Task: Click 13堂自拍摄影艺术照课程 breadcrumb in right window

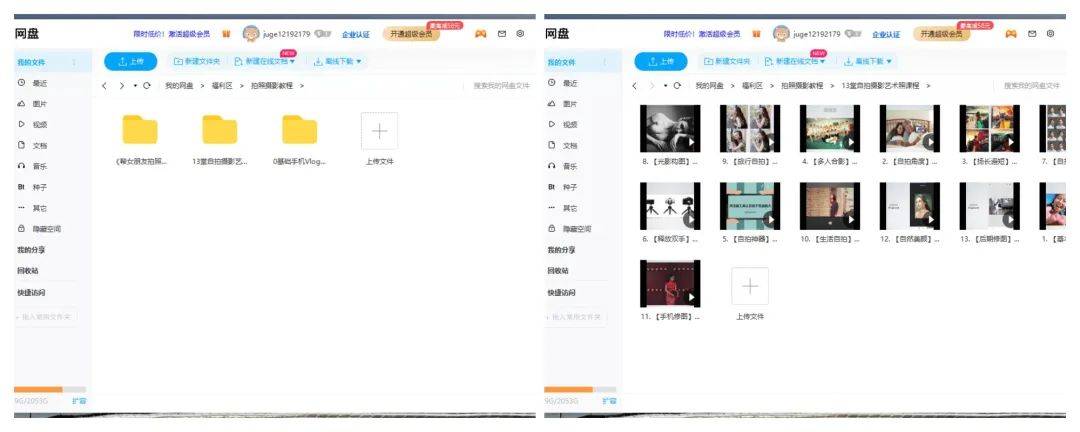Action: (x=881, y=86)
